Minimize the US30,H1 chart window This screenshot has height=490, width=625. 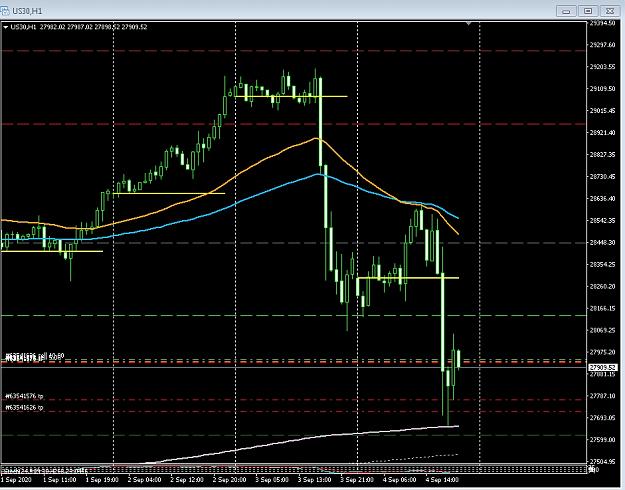coord(566,11)
